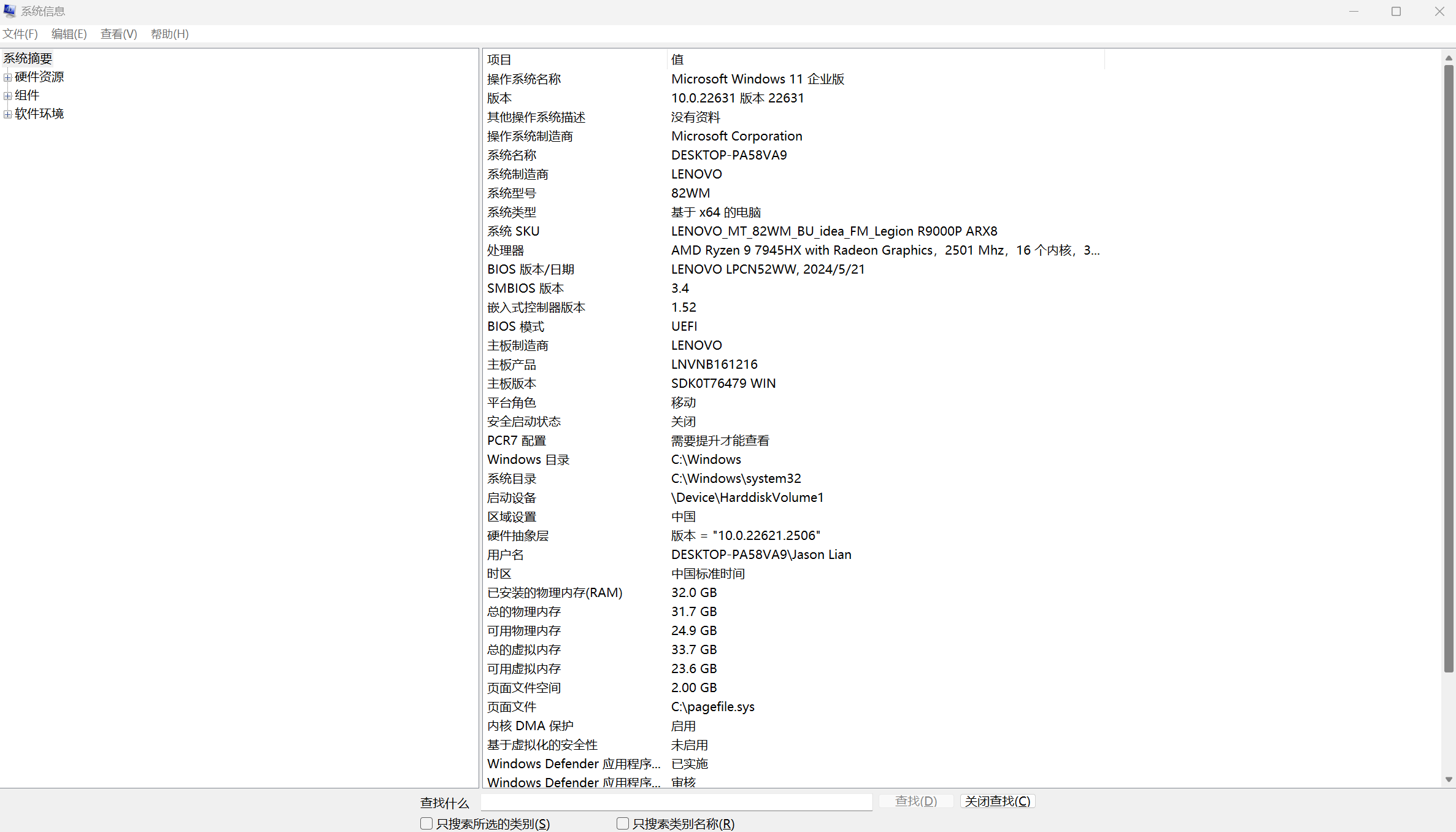Select the Windows 目录 row
The height and width of the screenshot is (832, 1456).
(794, 460)
